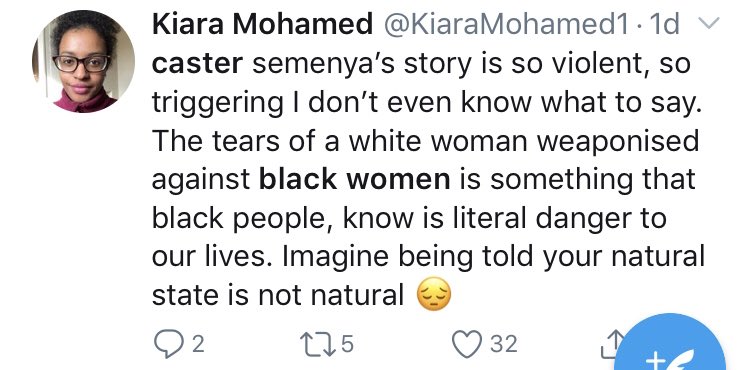
Task: Click the line 'our lives. Imagine being told'
Action: tap(428, 257)
